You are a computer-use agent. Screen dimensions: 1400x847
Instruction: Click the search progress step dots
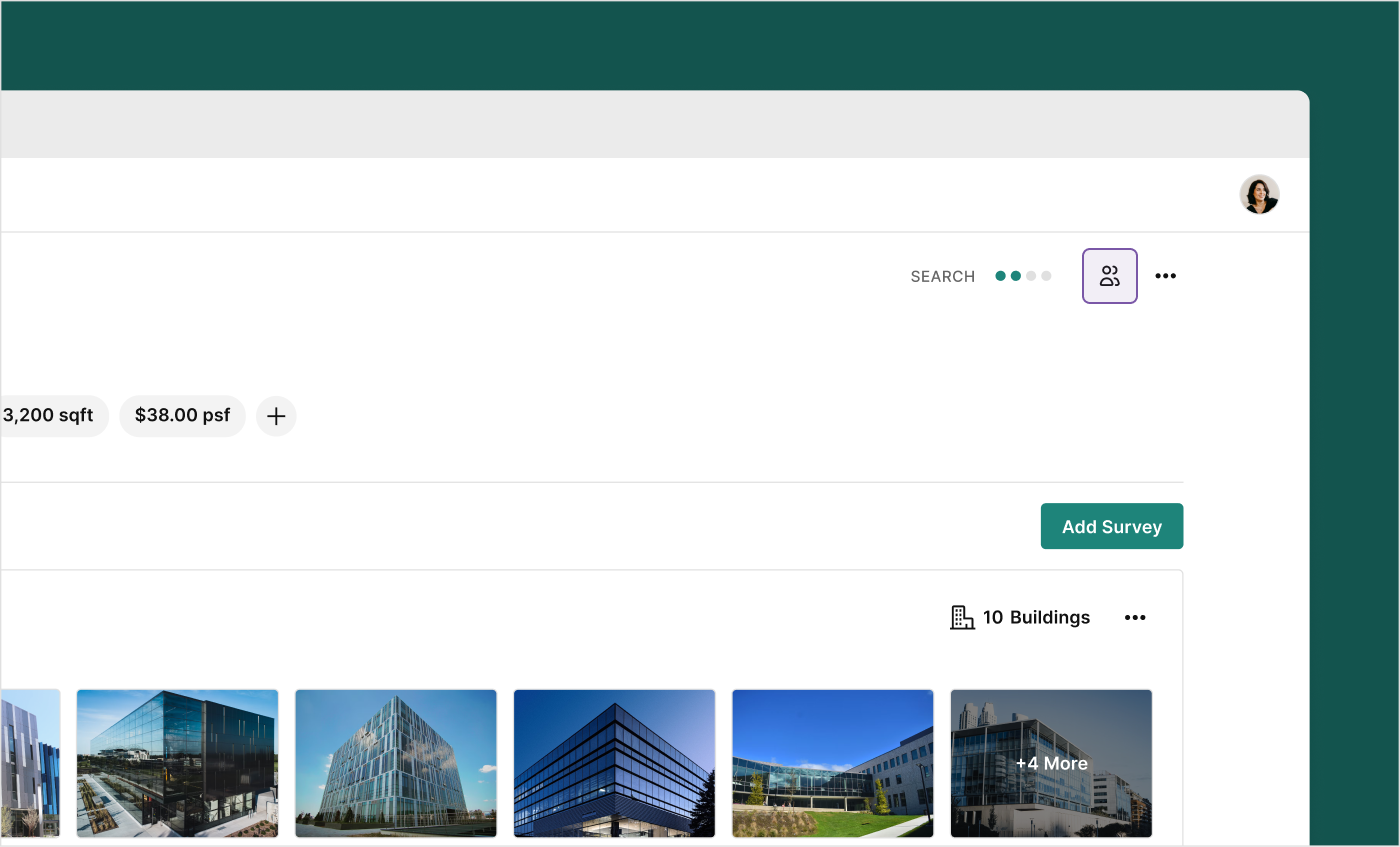[1023, 276]
